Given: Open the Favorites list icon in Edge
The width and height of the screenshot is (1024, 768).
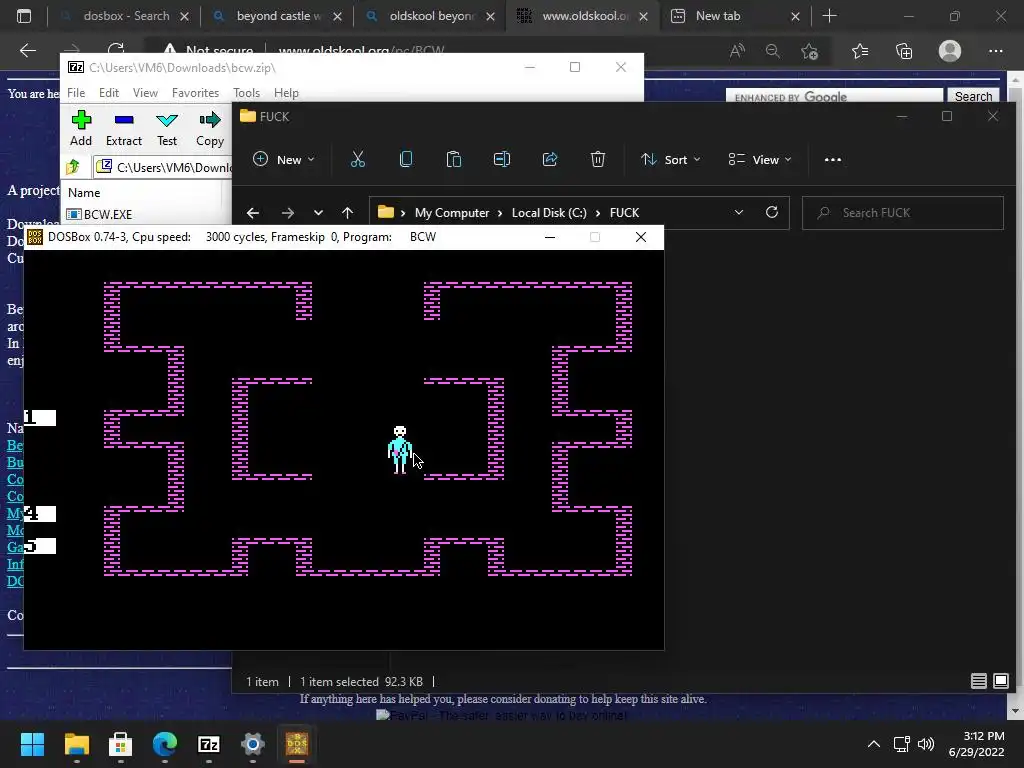Looking at the screenshot, I should (860, 51).
